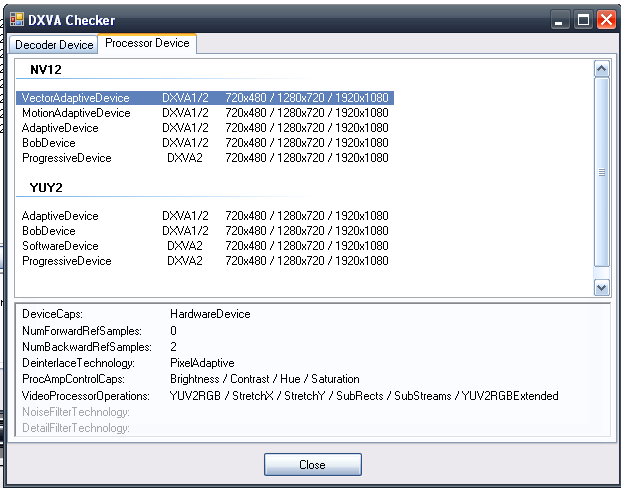
Task: Click the DXVA Checker title bar icon
Action: (17, 19)
